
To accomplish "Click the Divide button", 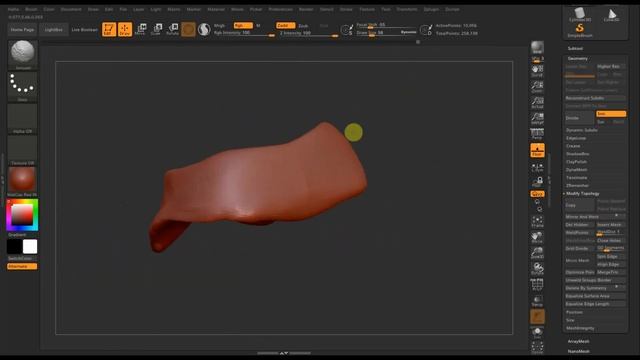I will click(x=579, y=118).
